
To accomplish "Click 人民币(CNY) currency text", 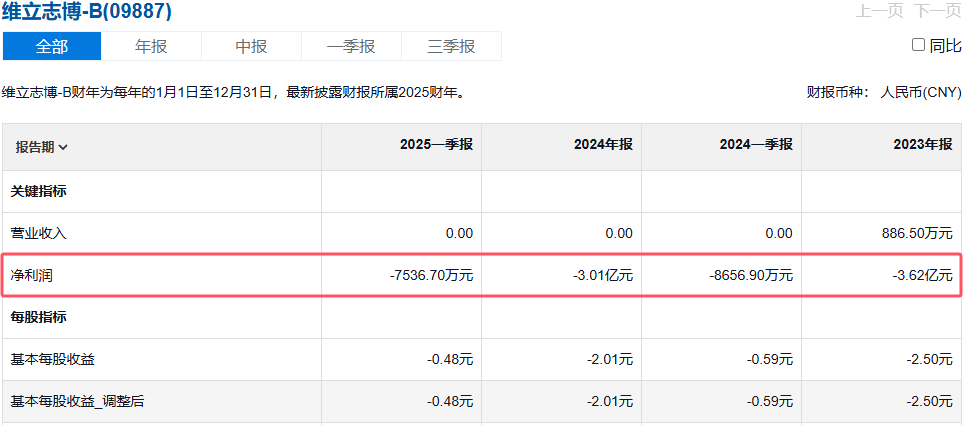I will 921,93.
